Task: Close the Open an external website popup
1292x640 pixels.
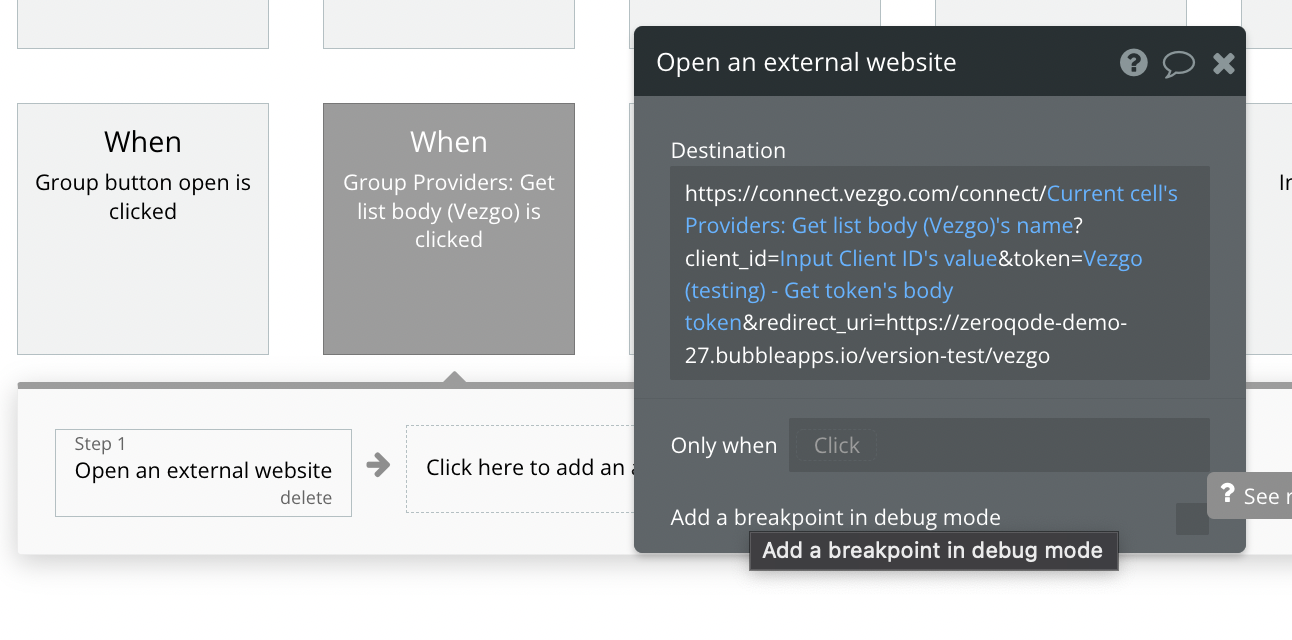Action: point(1224,64)
